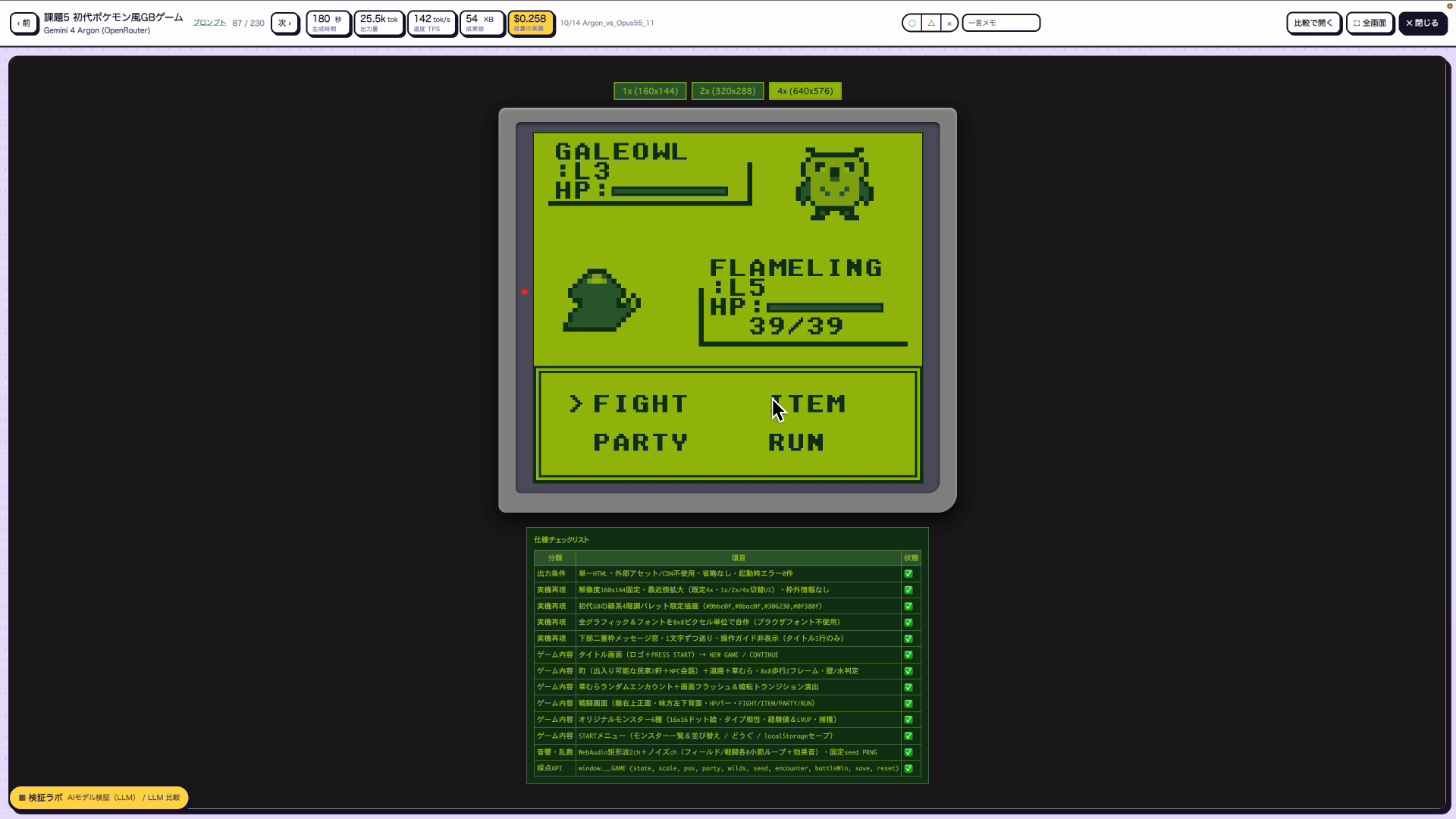
Task: Toggle checkbox for WebAudio矩形波 row
Action: (x=908, y=752)
